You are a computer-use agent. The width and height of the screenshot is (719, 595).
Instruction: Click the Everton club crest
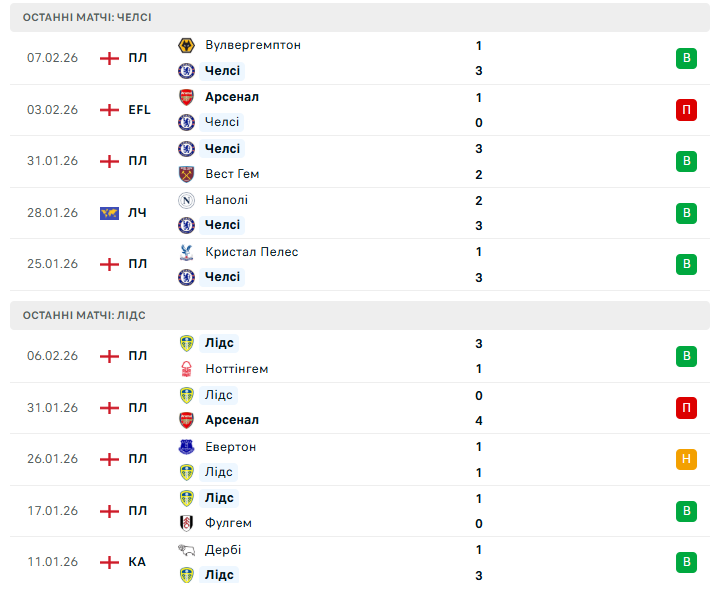(186, 447)
